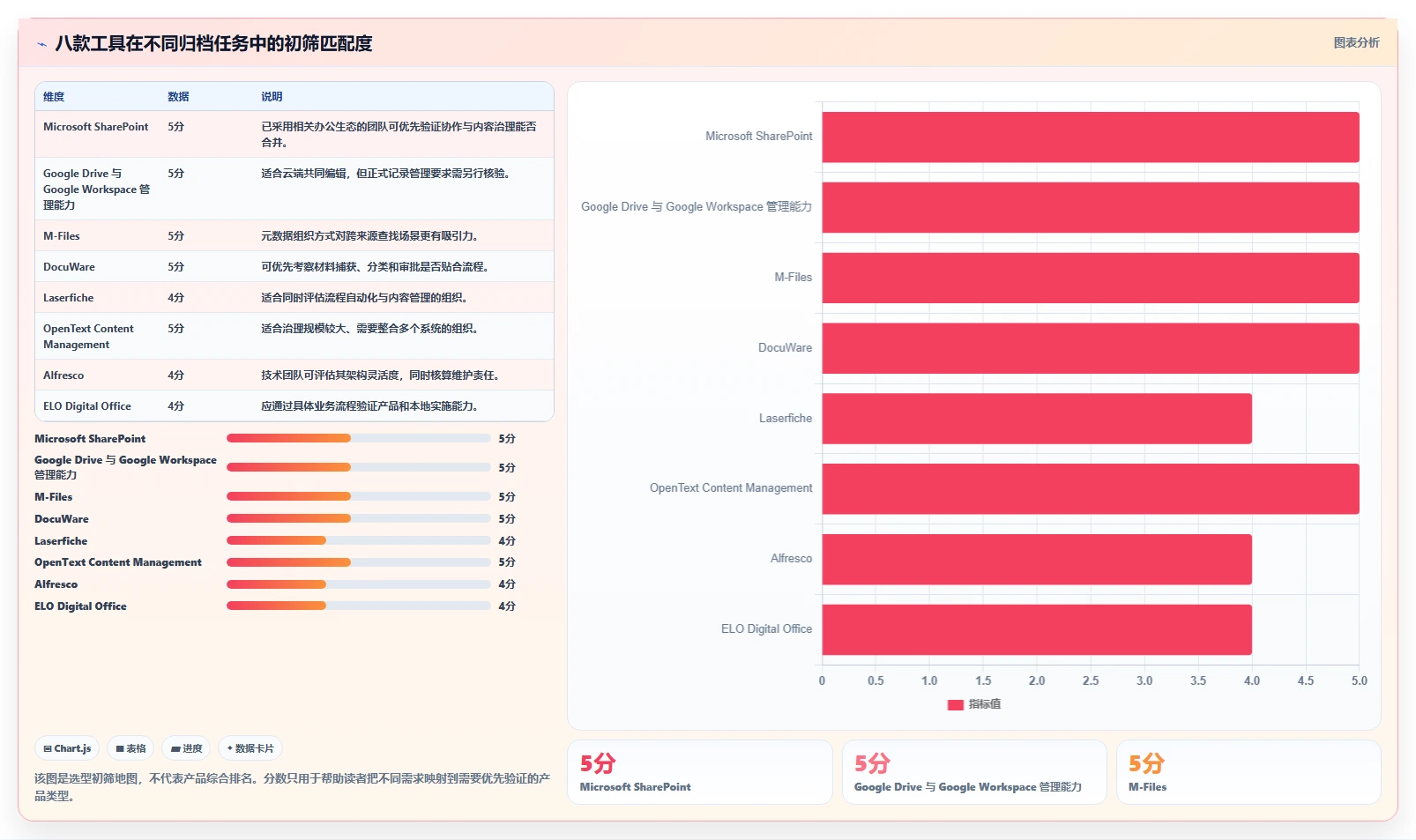Click the Alfresco progress bar
The height and width of the screenshot is (840, 1416).
click(359, 584)
